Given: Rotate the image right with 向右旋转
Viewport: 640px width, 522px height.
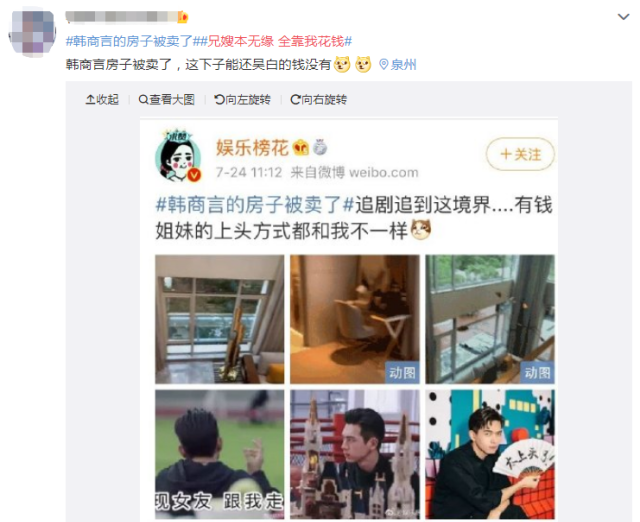Looking at the screenshot, I should [x=319, y=99].
